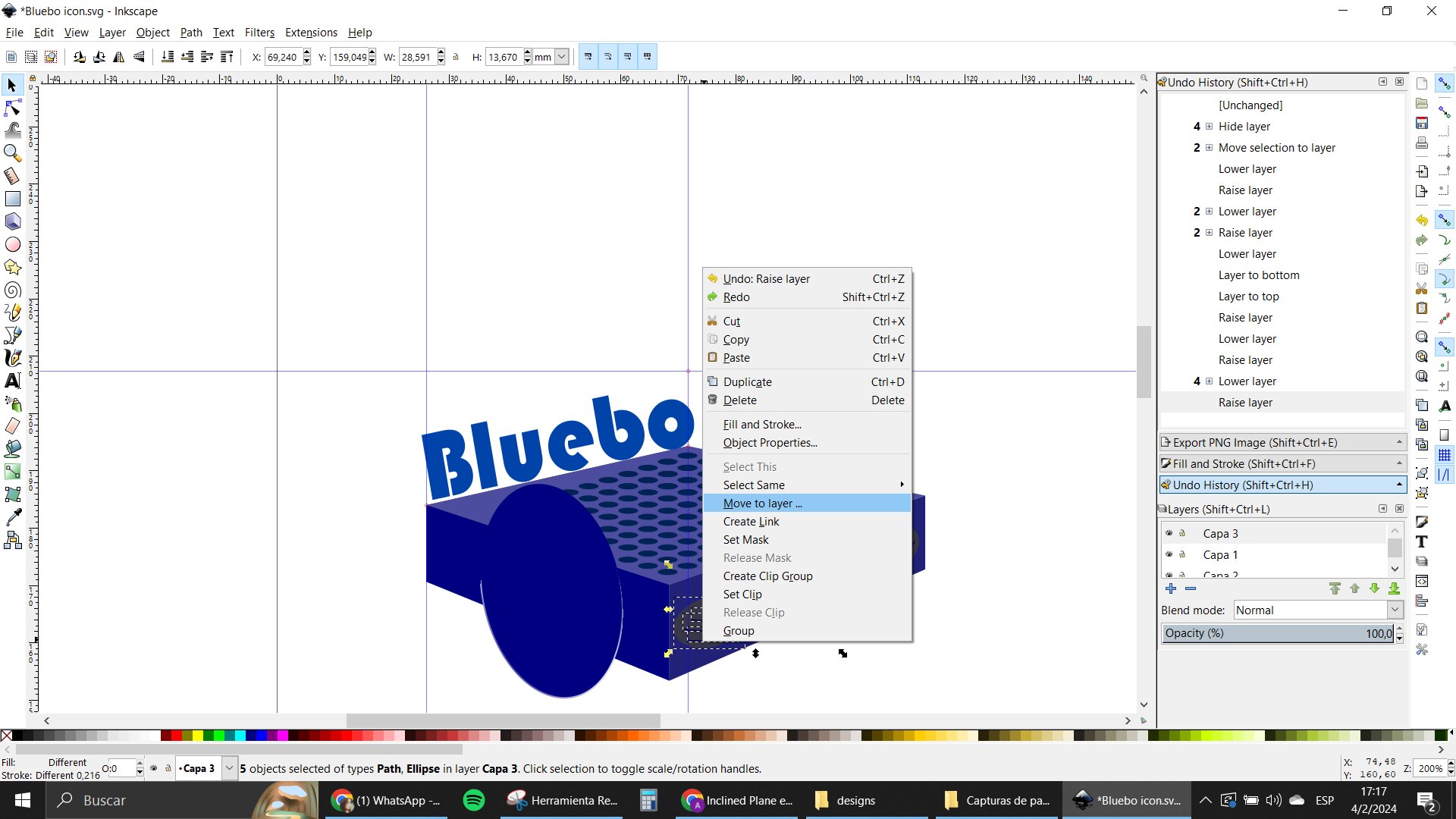This screenshot has width=1456, height=819.
Task: Click the zoom percentage field
Action: click(x=1430, y=768)
